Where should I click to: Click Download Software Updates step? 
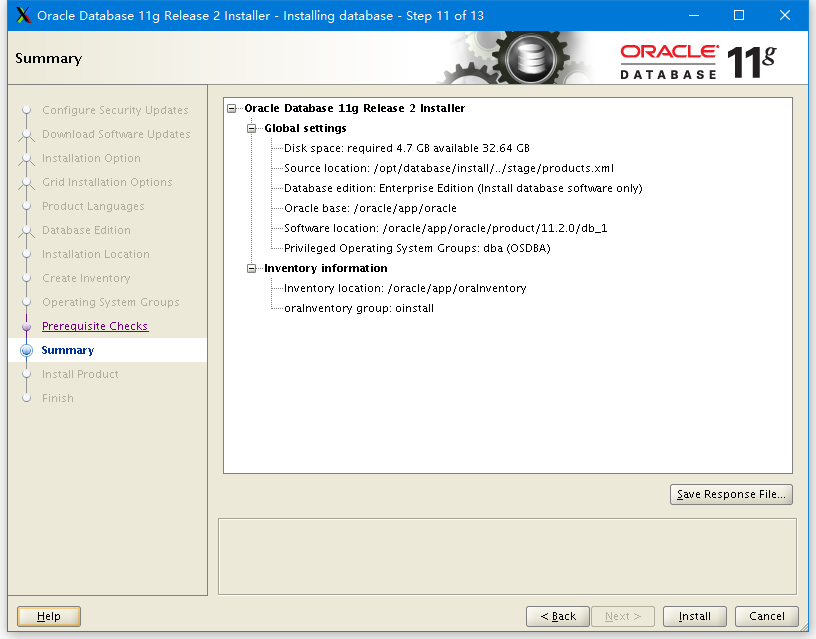click(116, 134)
